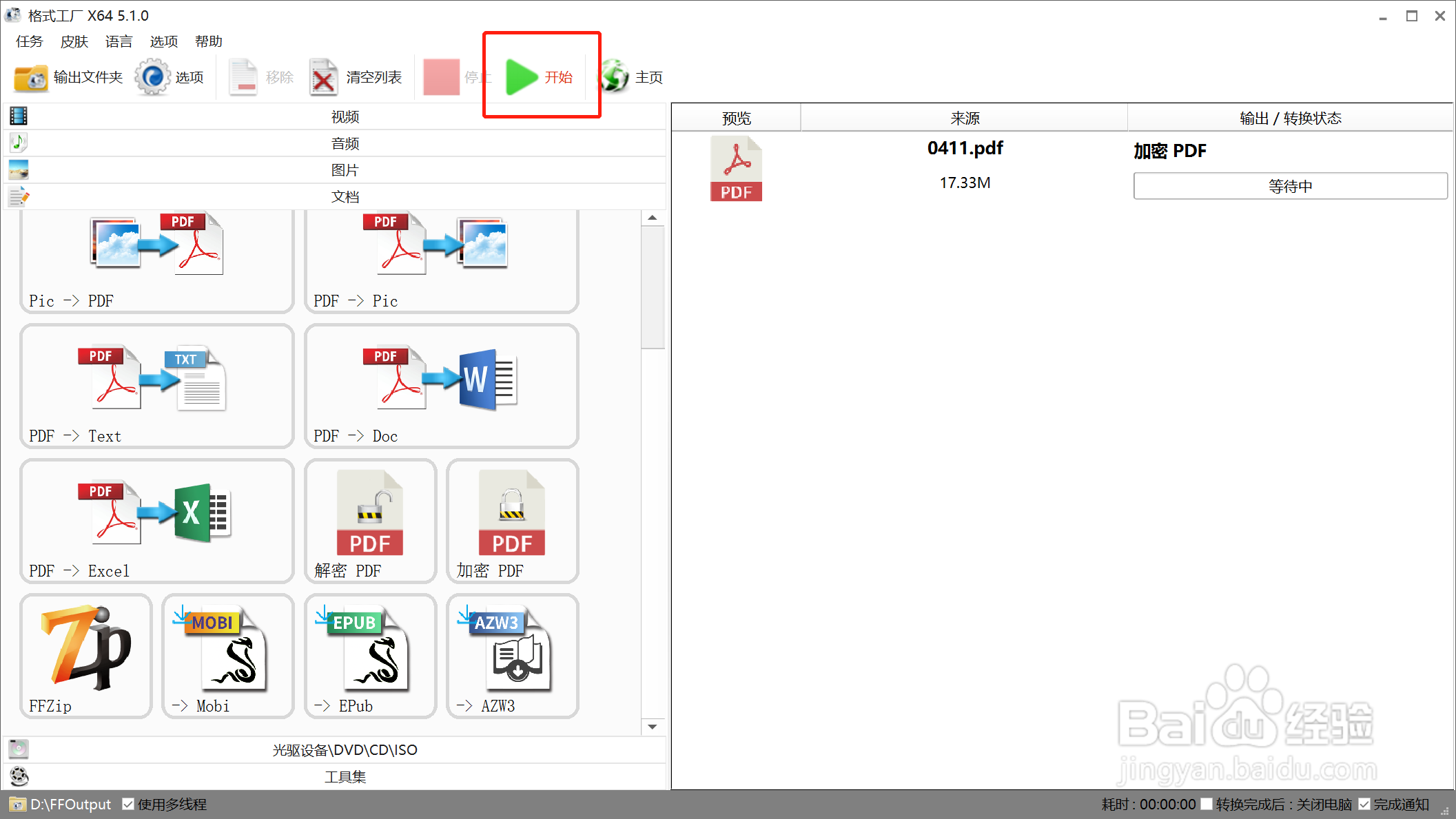Click the 等待中 progress bar
1456x819 pixels.
pyautogui.click(x=1289, y=186)
